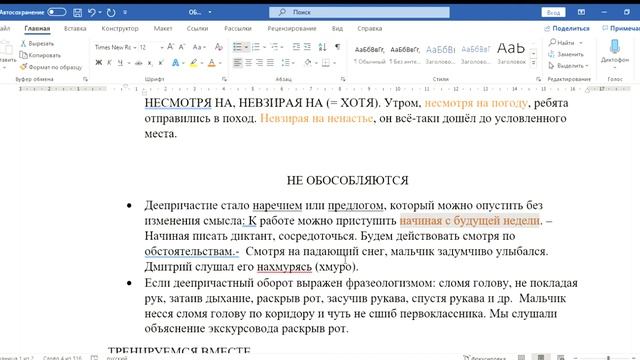Toggle italic (К) formatting
Image resolution: width=640 pixels, height=360 pixels.
(109, 63)
